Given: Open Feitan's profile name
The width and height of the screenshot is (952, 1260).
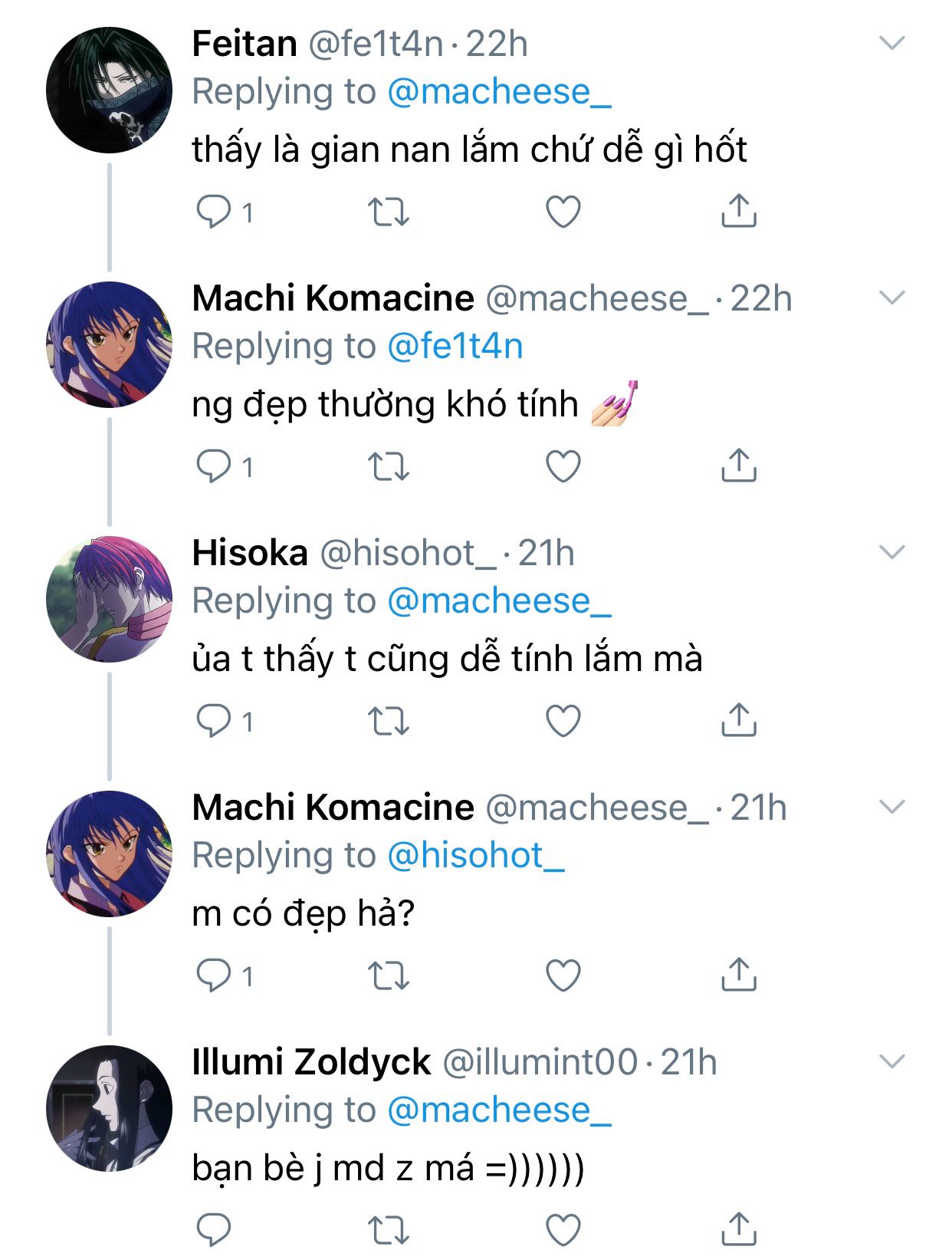Looking at the screenshot, I should click(245, 44).
